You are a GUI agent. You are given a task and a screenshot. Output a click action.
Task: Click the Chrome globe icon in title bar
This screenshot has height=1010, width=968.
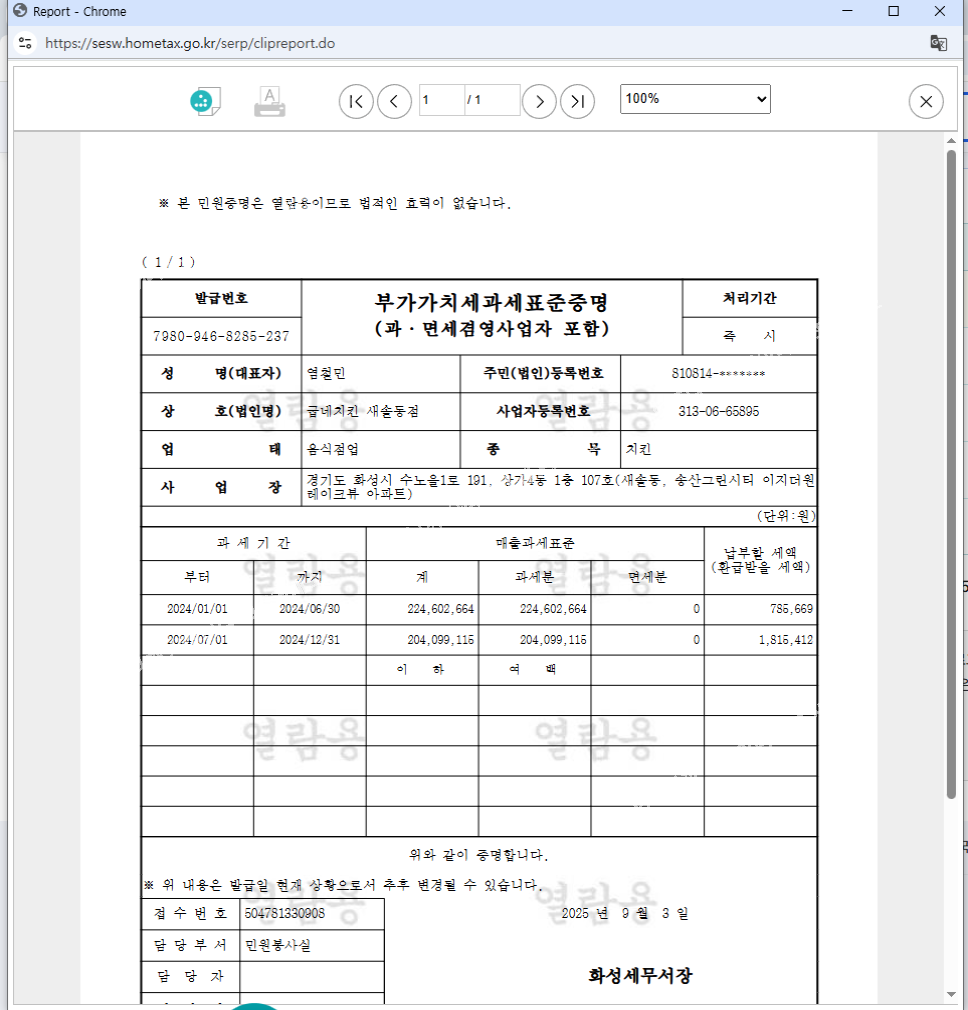point(18,11)
